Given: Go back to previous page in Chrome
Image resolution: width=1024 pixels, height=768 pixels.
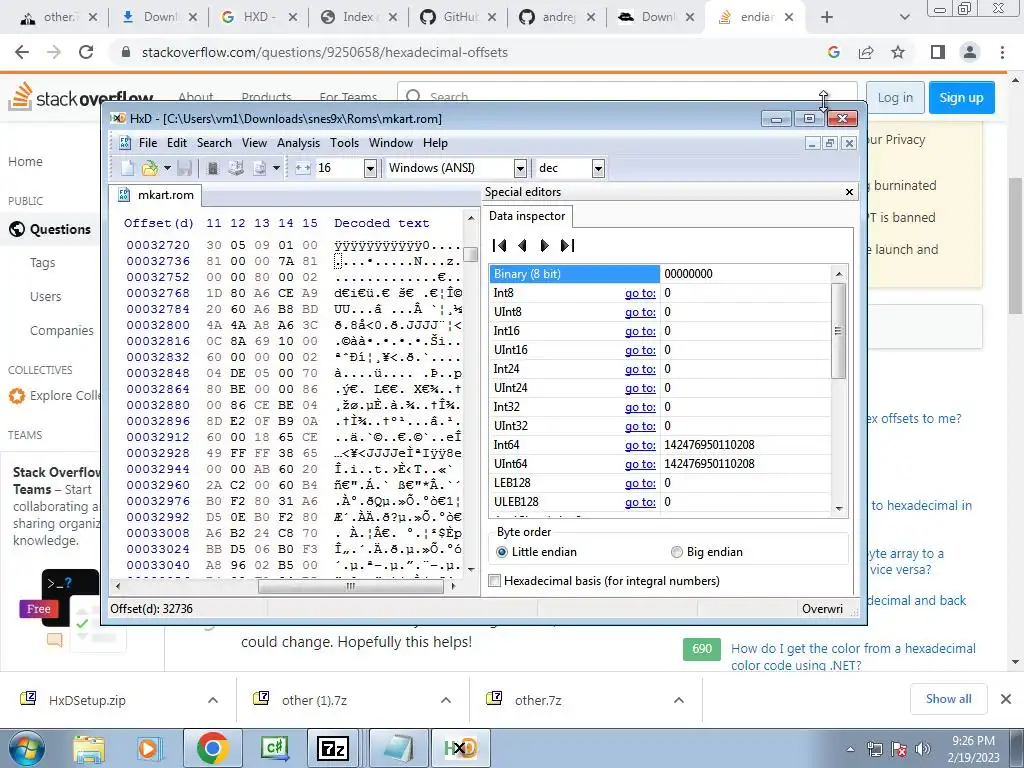Looking at the screenshot, I should tap(22, 52).
